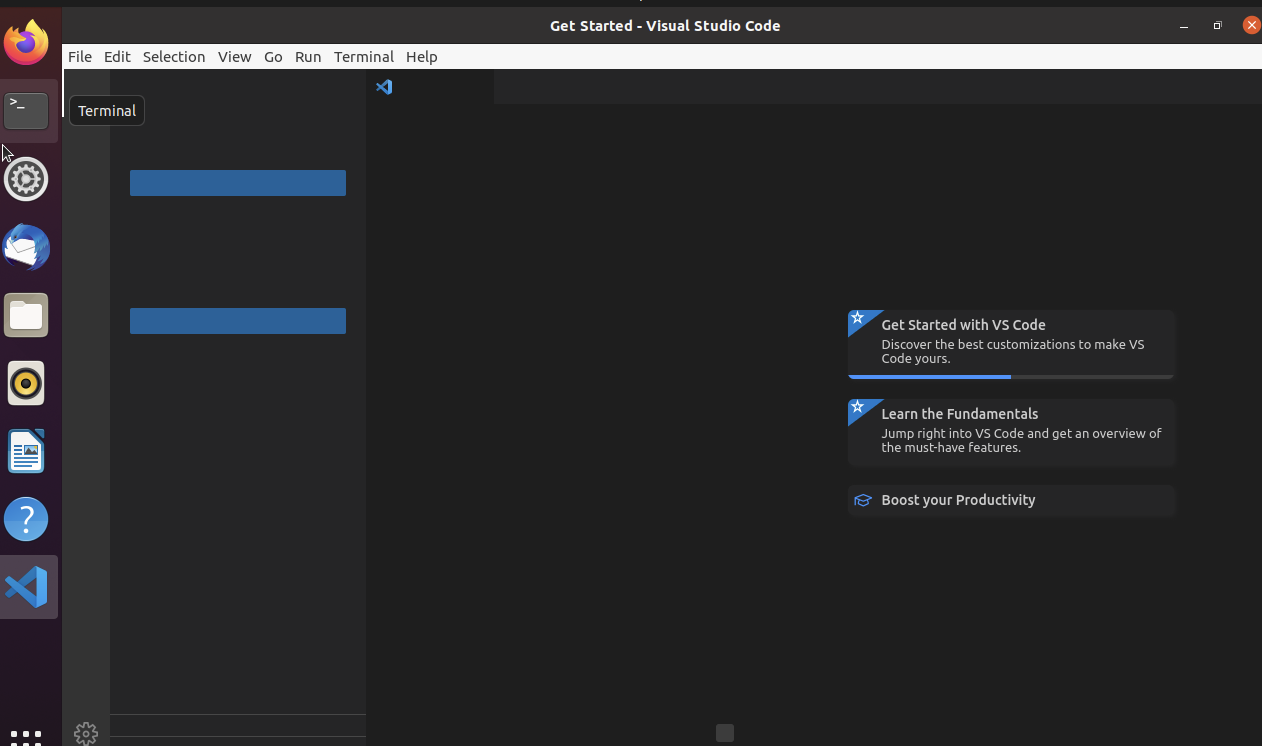This screenshot has height=746, width=1262.
Task: Open Boost your Productivity walkthrough
Action: pyautogui.click(x=1011, y=500)
